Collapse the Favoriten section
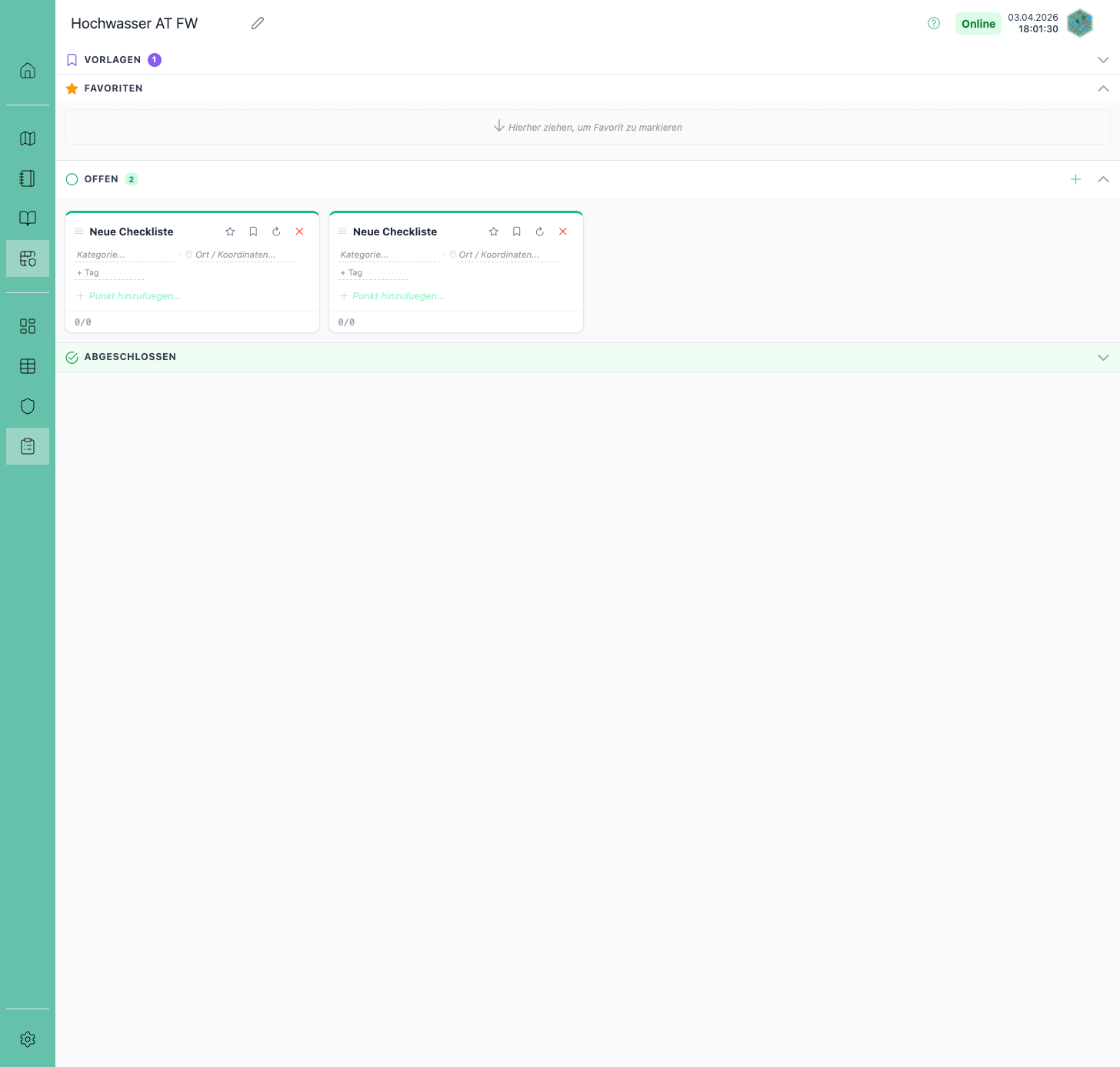This screenshot has width=1120, height=1067. click(x=1103, y=88)
